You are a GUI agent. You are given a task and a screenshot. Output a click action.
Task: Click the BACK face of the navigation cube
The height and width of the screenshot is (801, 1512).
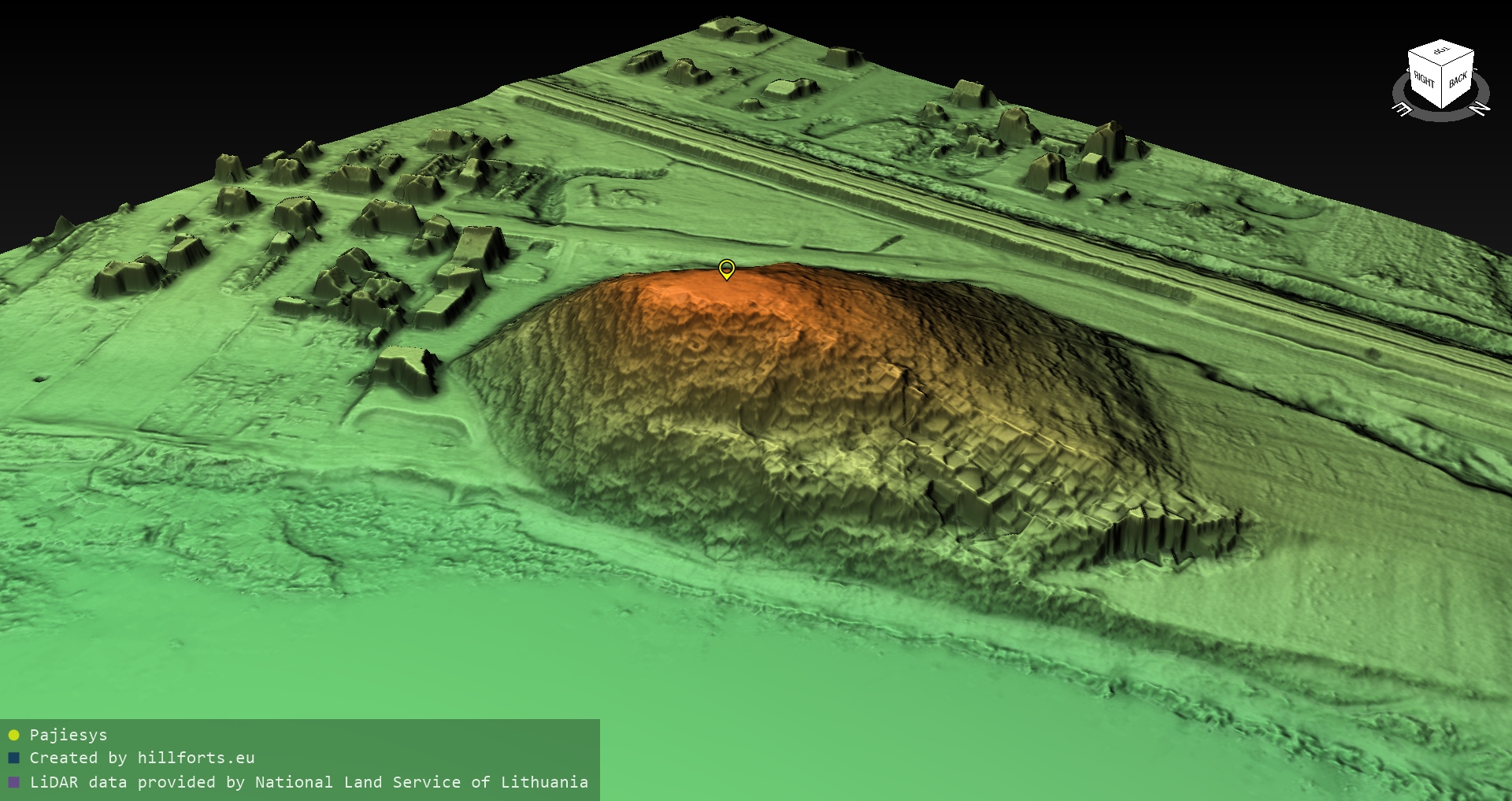pos(1458,80)
